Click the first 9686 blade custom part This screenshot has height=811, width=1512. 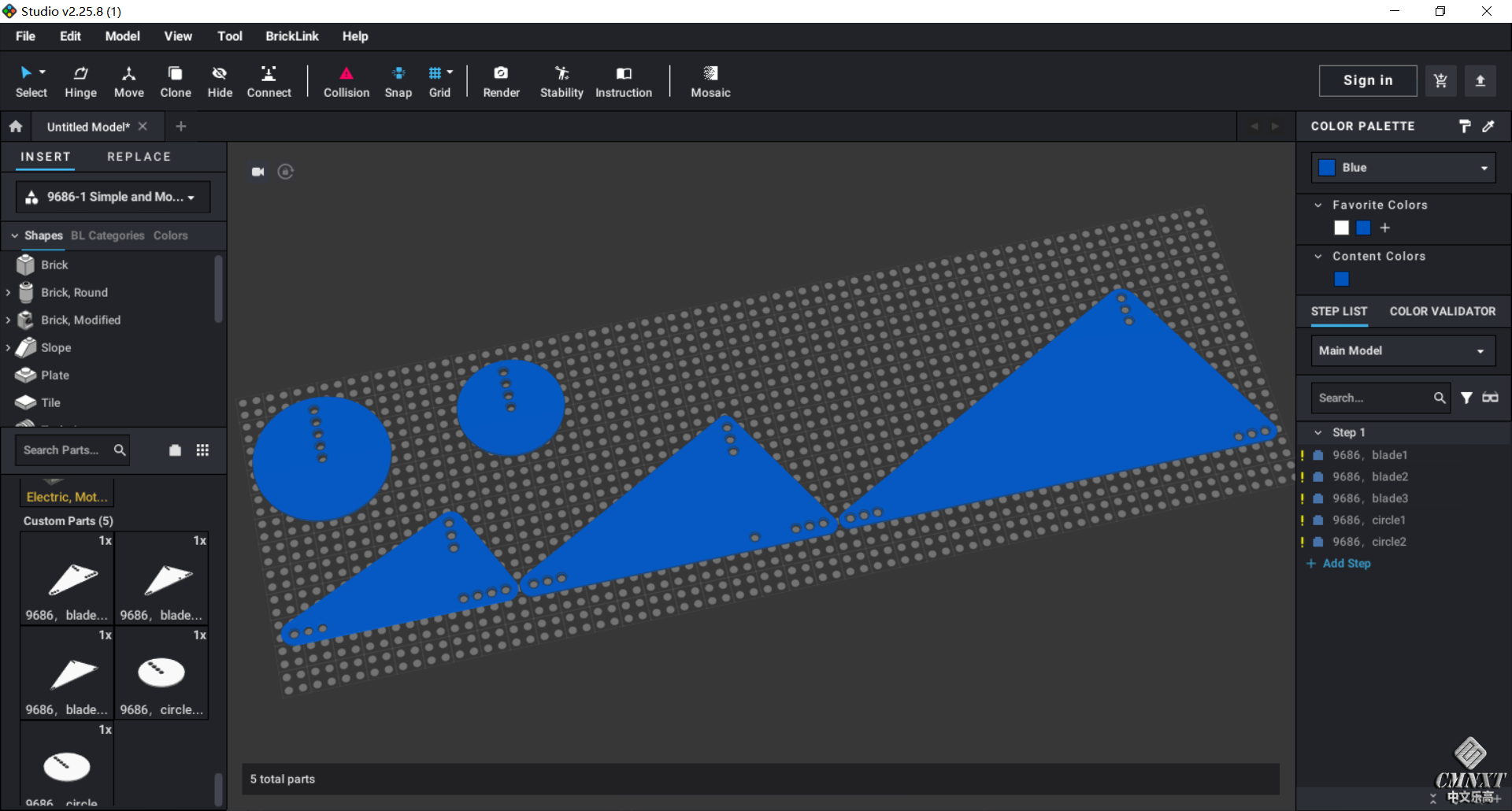[x=67, y=579]
